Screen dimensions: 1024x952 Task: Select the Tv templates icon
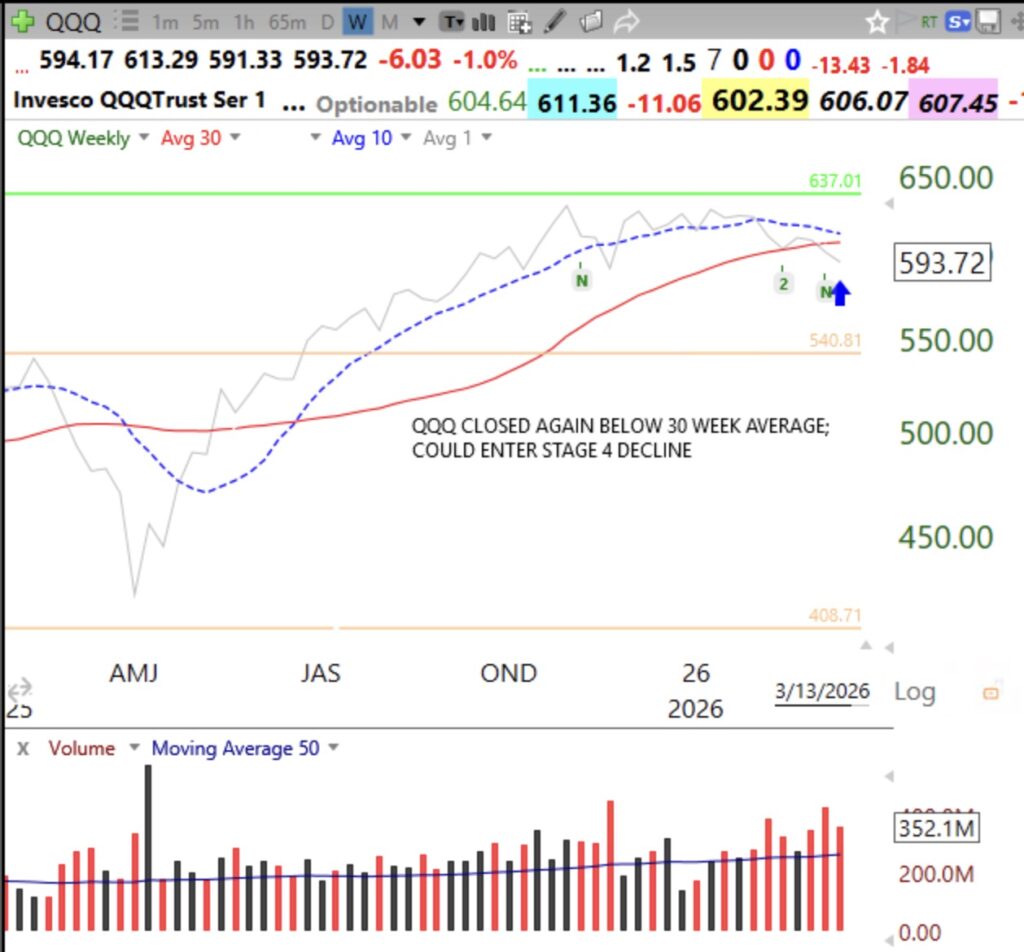click(453, 20)
